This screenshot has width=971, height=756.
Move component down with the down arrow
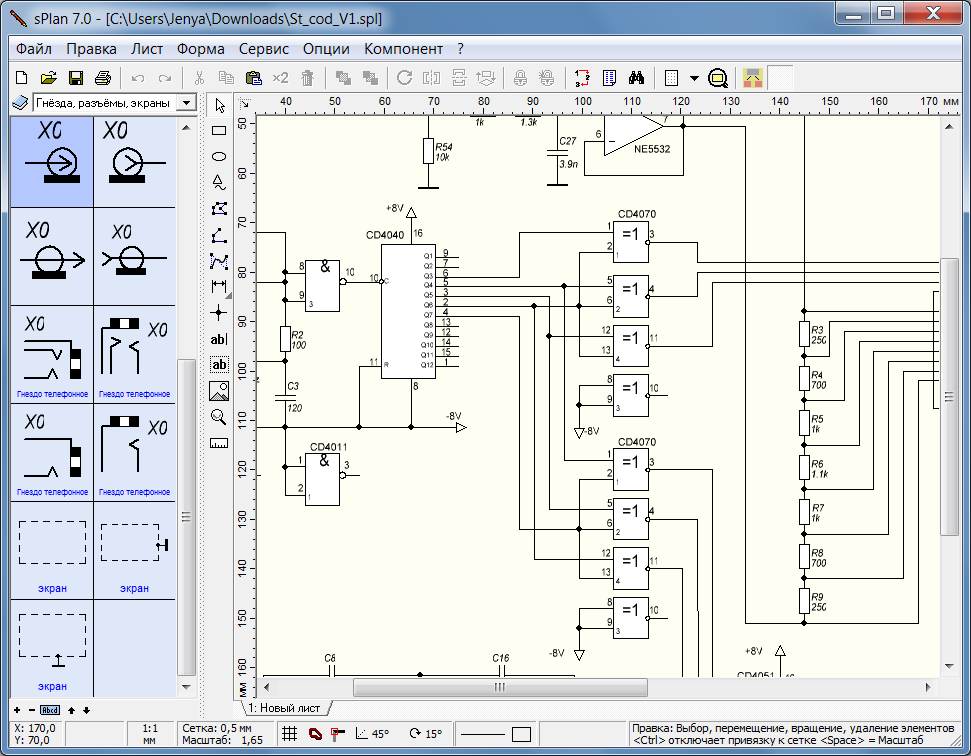point(86,710)
